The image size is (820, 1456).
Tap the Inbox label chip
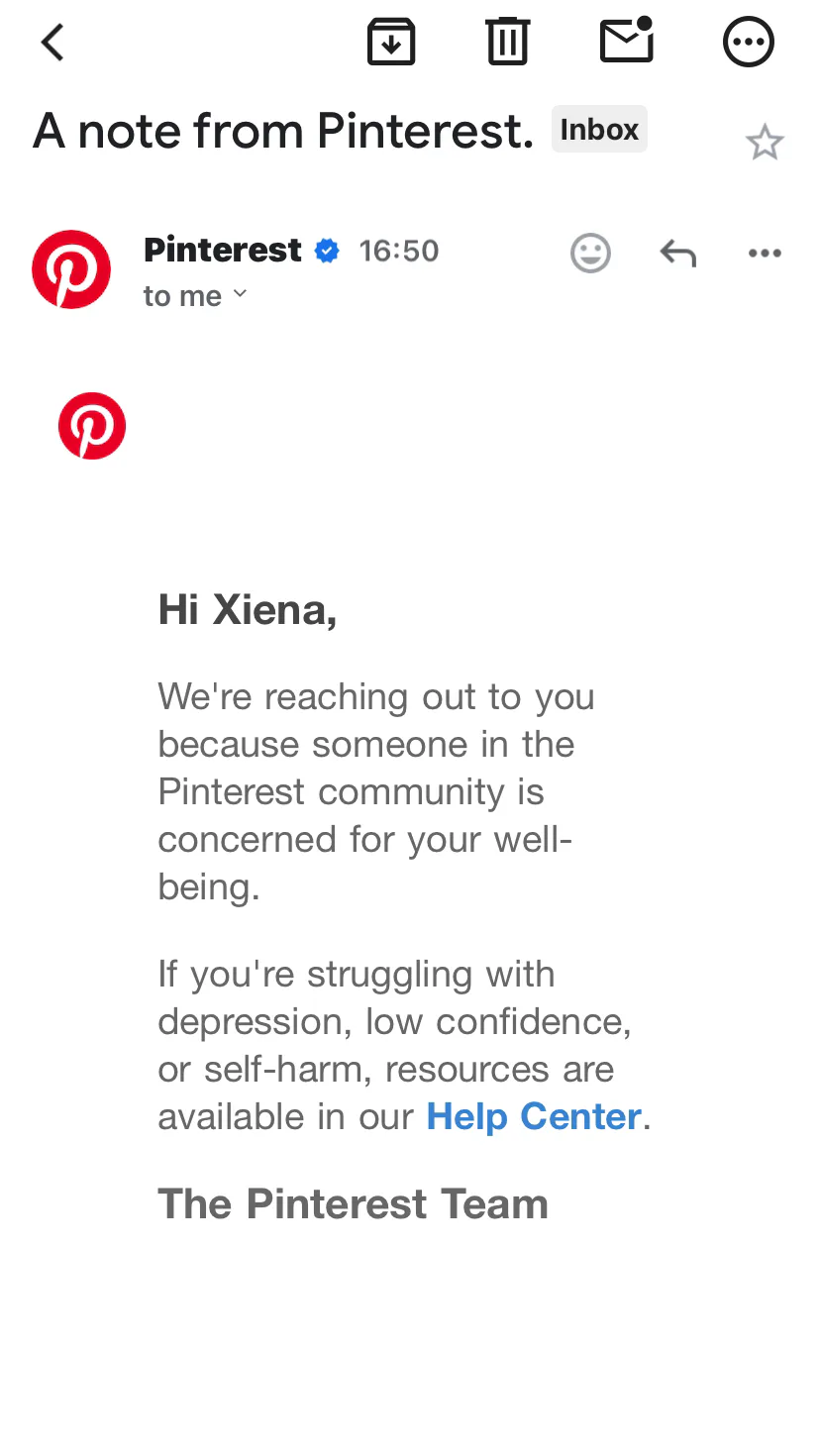[x=599, y=130]
